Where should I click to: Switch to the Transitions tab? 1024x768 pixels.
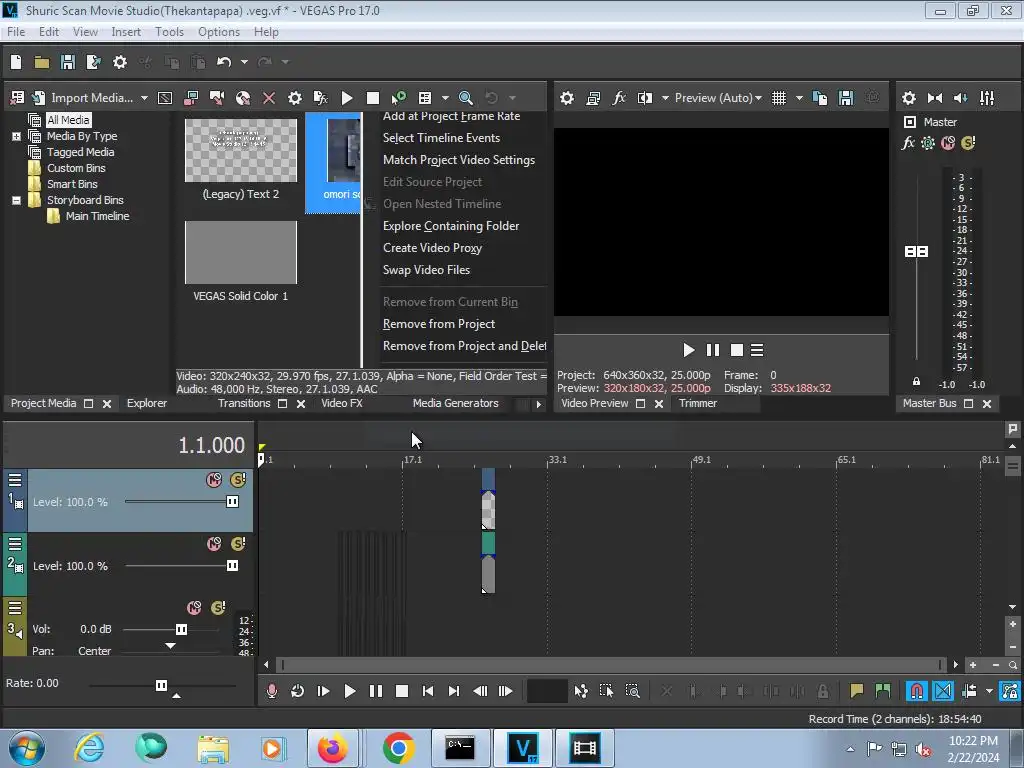pyautogui.click(x=244, y=404)
